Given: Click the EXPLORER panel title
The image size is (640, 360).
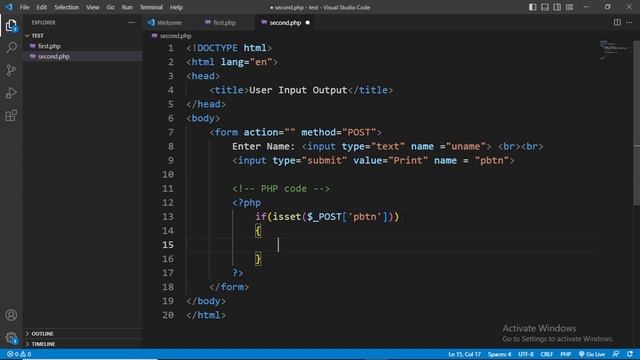Looking at the screenshot, I should click(43, 22).
